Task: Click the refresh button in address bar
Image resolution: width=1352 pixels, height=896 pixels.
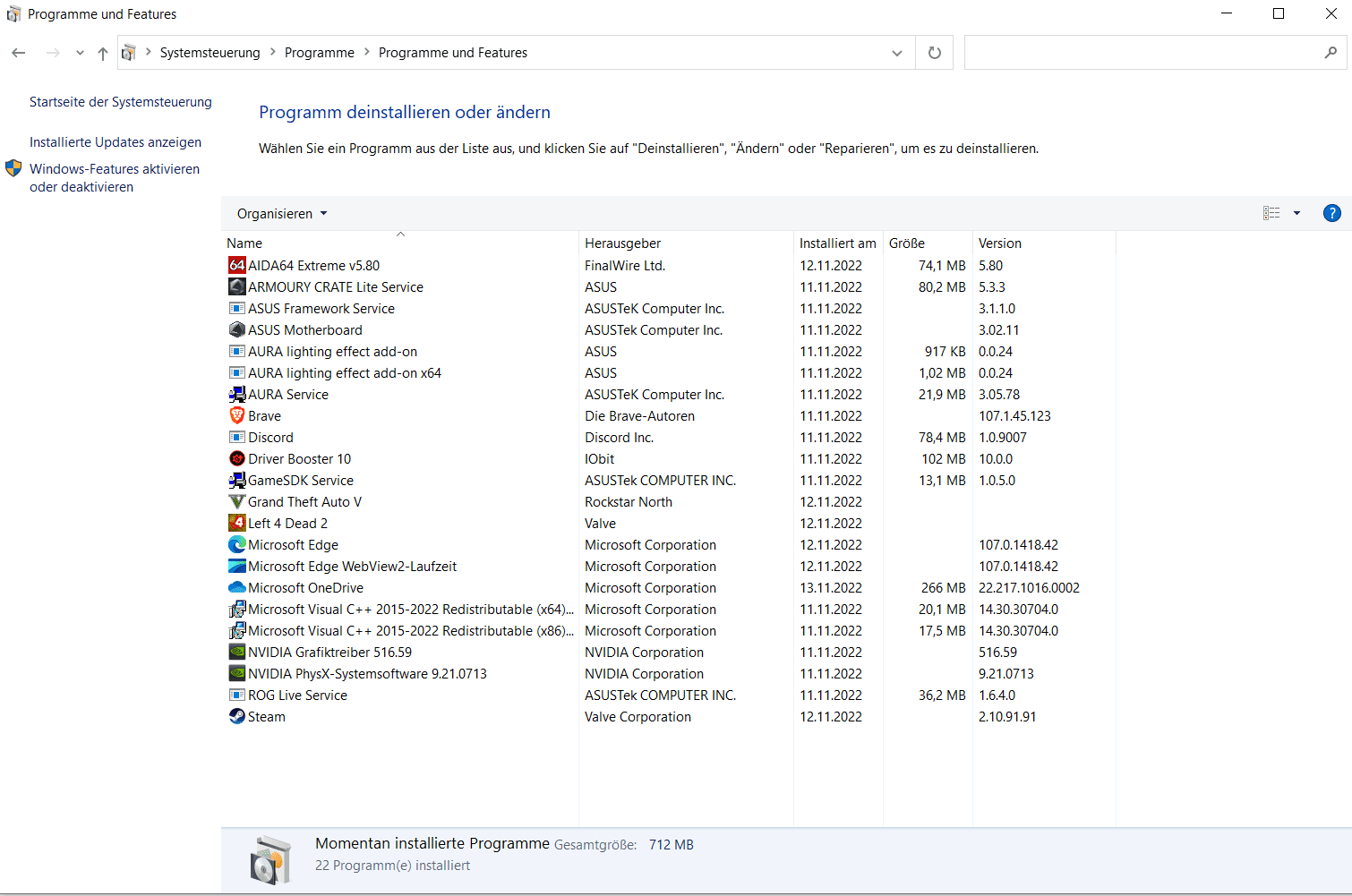Action: tap(935, 53)
